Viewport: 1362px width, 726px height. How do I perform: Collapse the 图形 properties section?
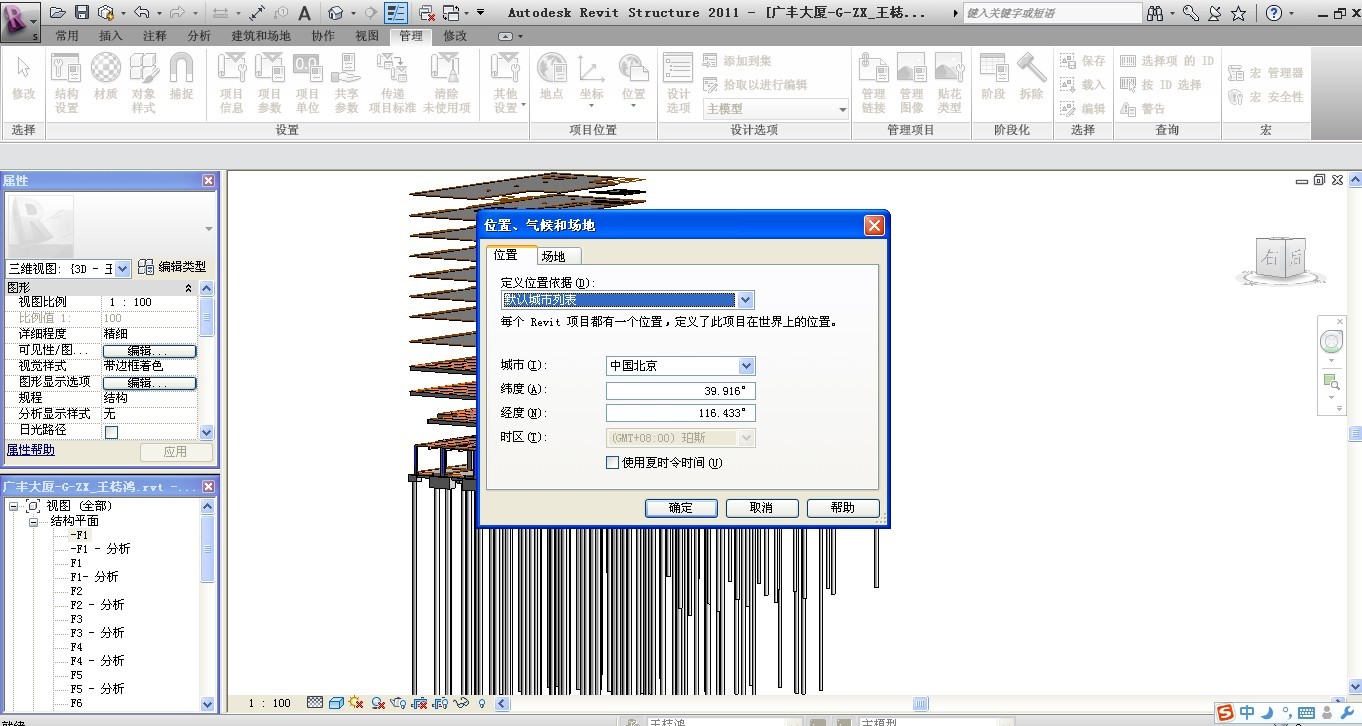(x=189, y=288)
